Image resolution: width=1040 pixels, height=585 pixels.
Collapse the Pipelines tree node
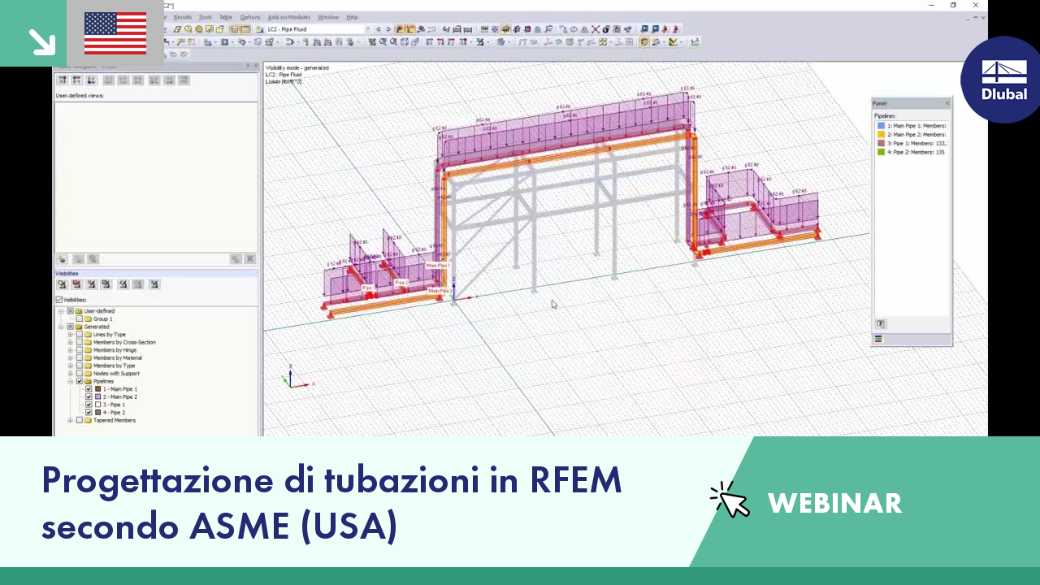pos(70,381)
